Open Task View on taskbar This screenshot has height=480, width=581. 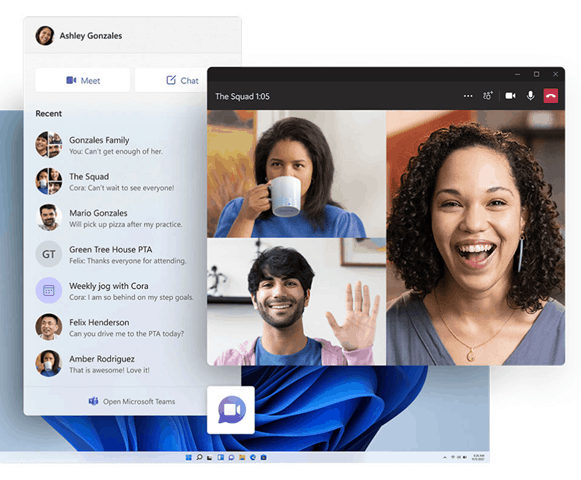click(210, 457)
